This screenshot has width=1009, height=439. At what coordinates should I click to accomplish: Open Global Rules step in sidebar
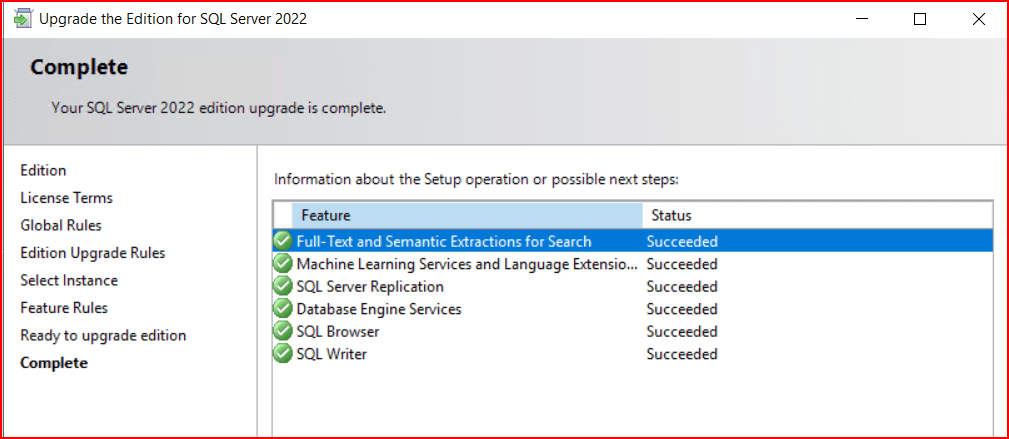61,226
